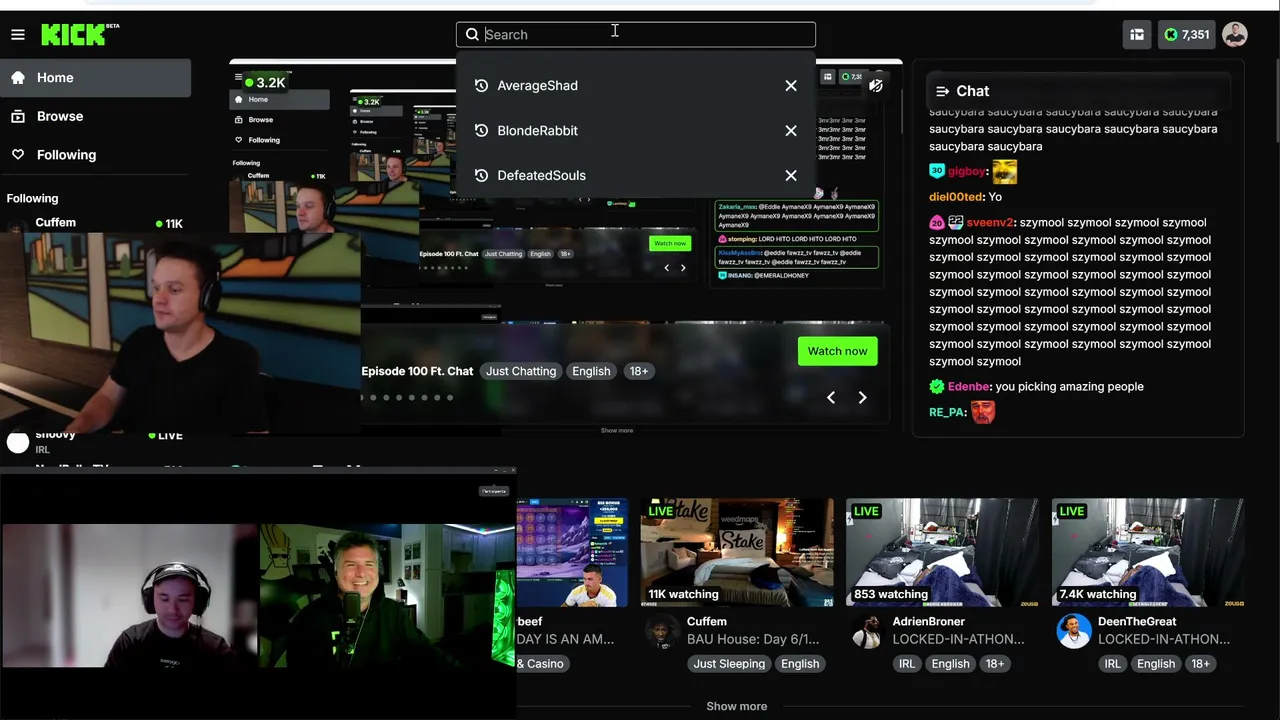
Task: Go to the previous featured stream
Action: (831, 398)
